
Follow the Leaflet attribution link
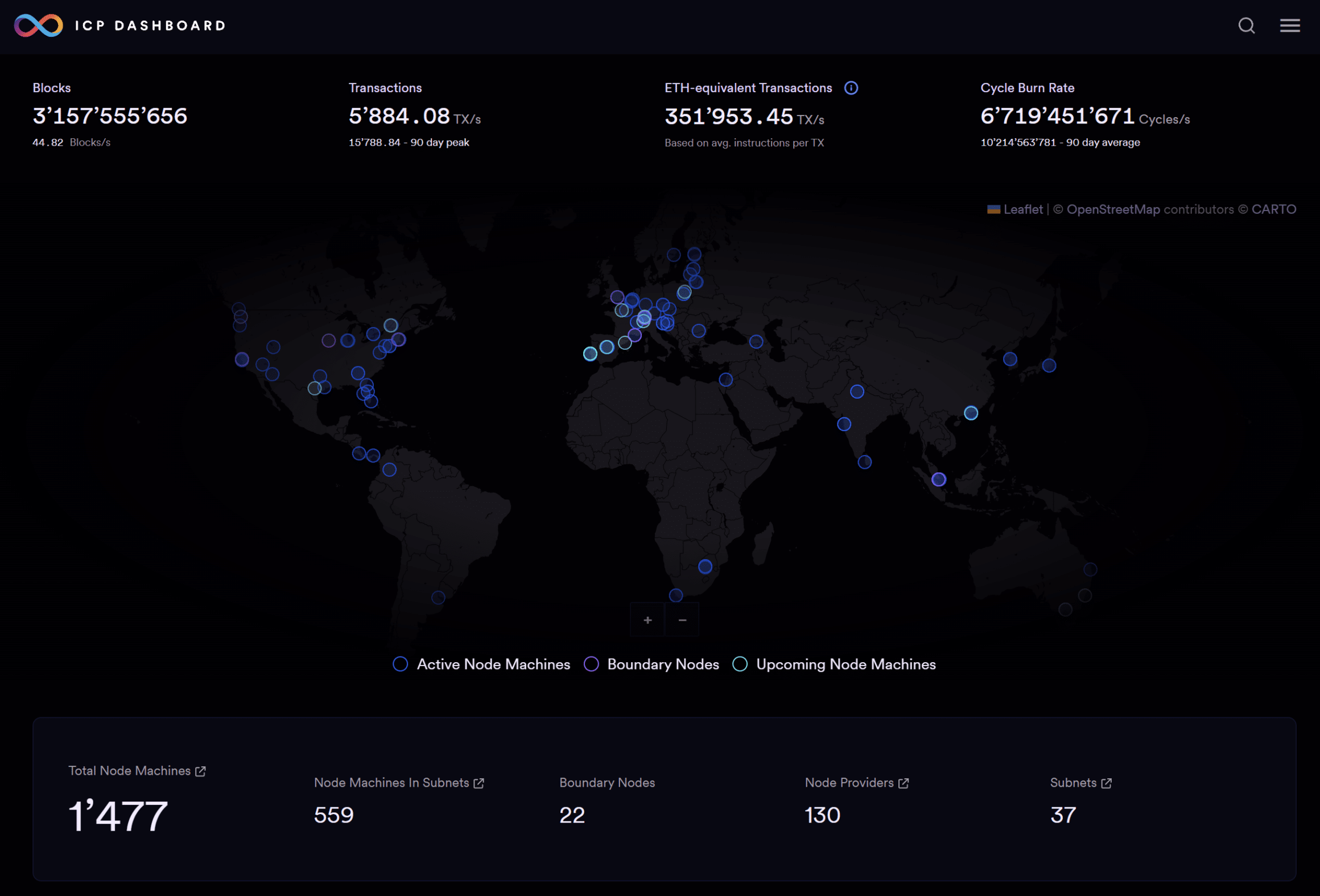1022,209
